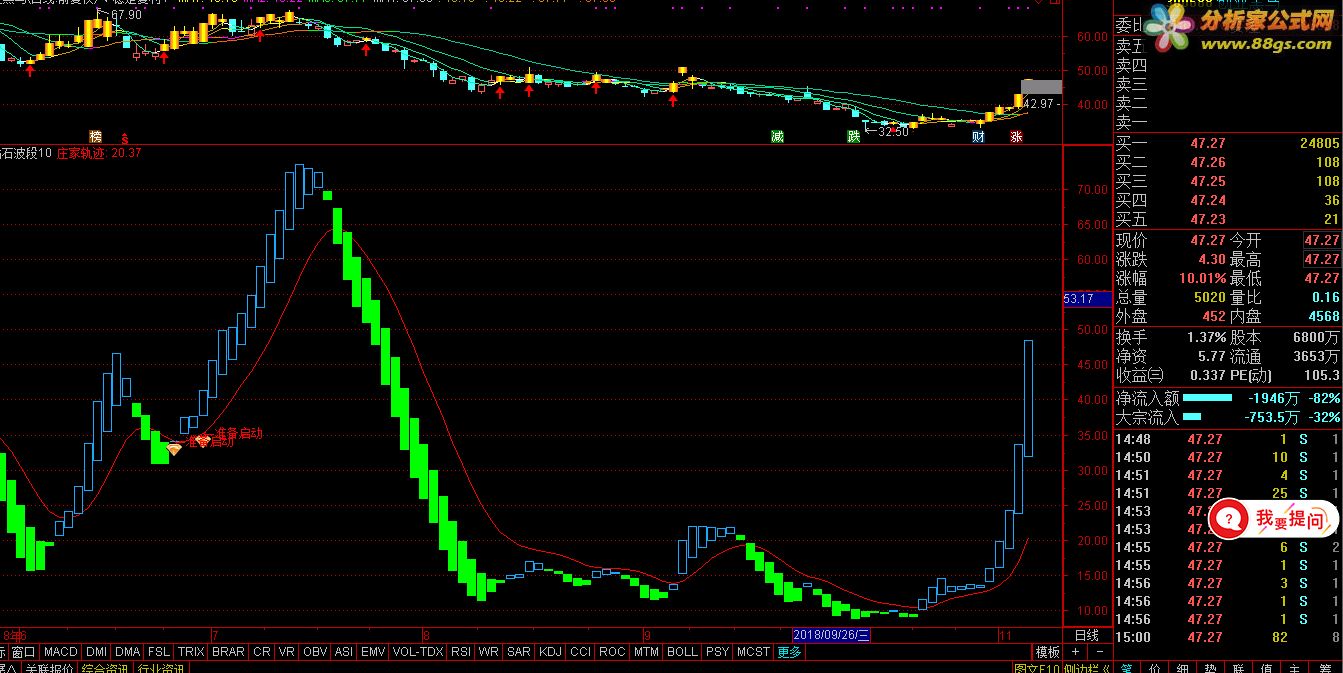Open the WR indicator tab
Screen dimensions: 1343x673
click(x=489, y=651)
